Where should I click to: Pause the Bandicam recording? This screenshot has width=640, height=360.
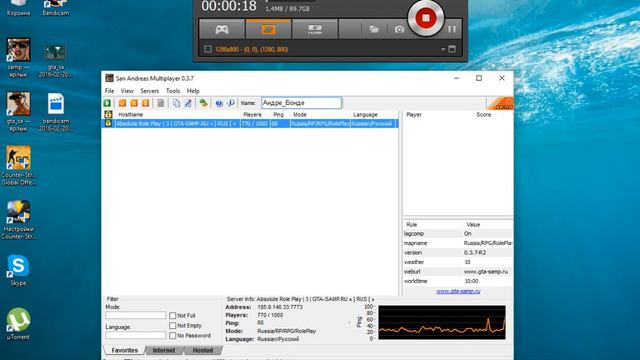pyautogui.click(x=452, y=29)
